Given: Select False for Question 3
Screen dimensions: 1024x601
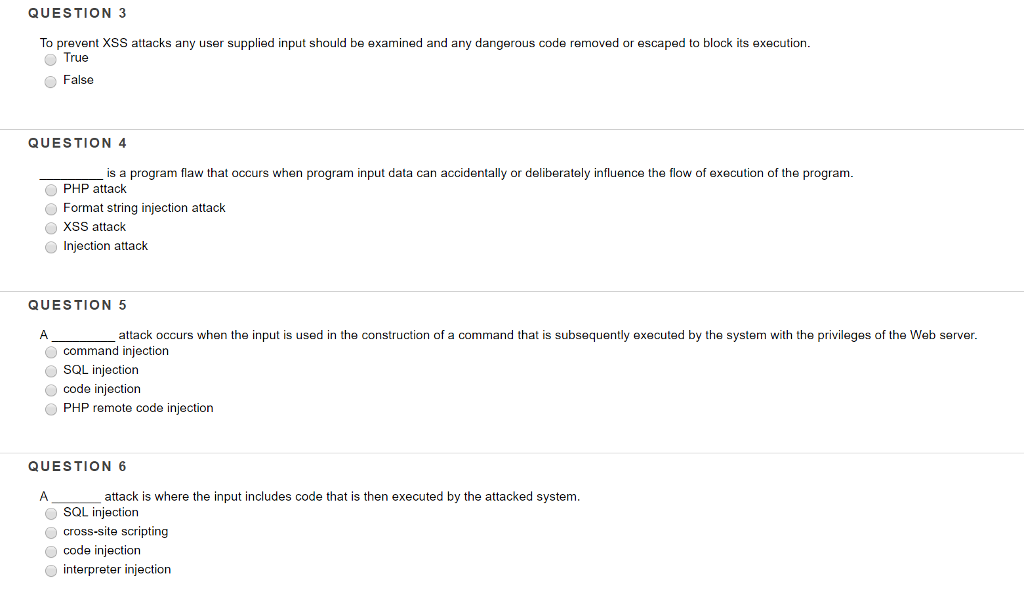Looking at the screenshot, I should (x=50, y=81).
